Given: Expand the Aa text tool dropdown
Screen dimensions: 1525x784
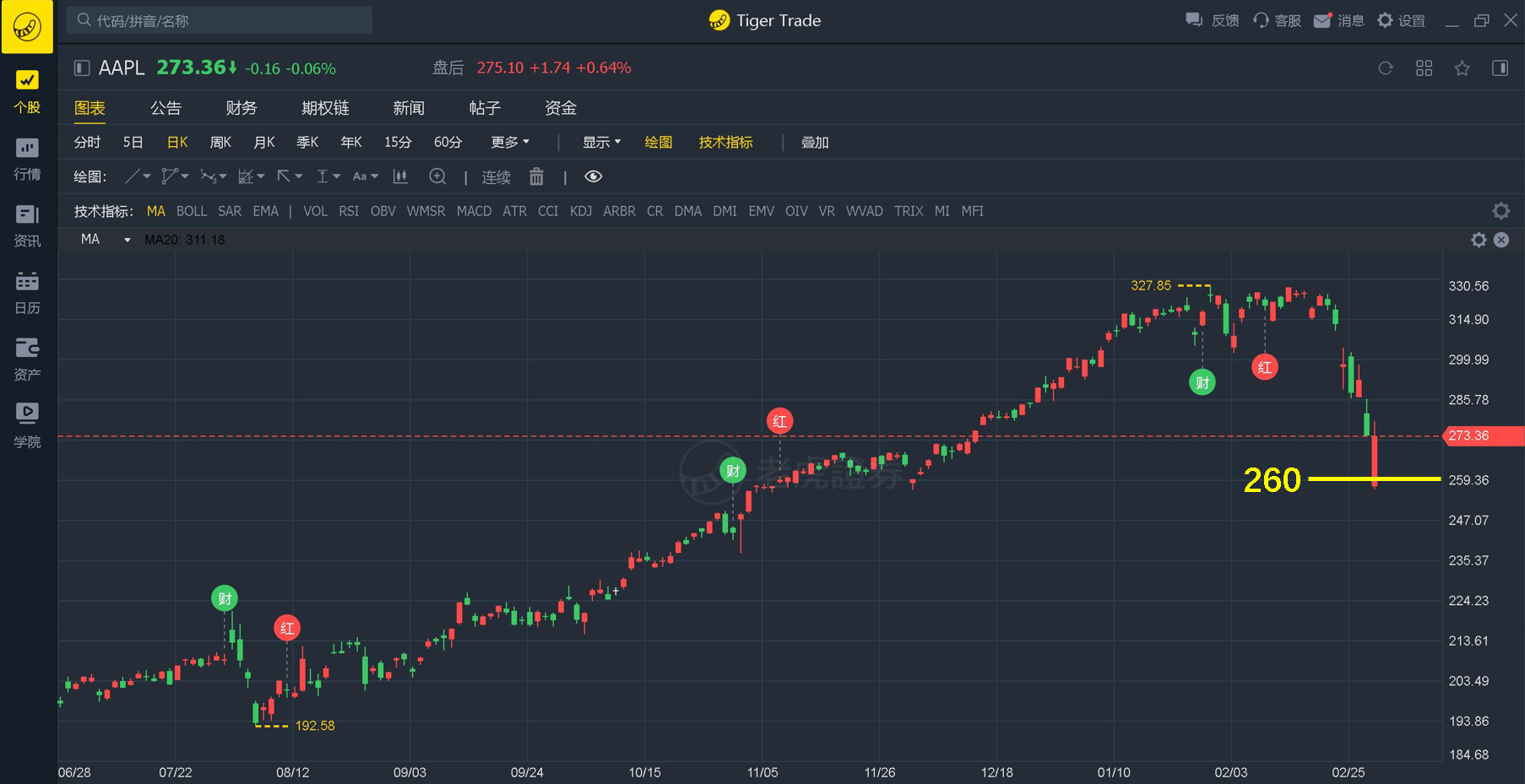Looking at the screenshot, I should pos(374,176).
